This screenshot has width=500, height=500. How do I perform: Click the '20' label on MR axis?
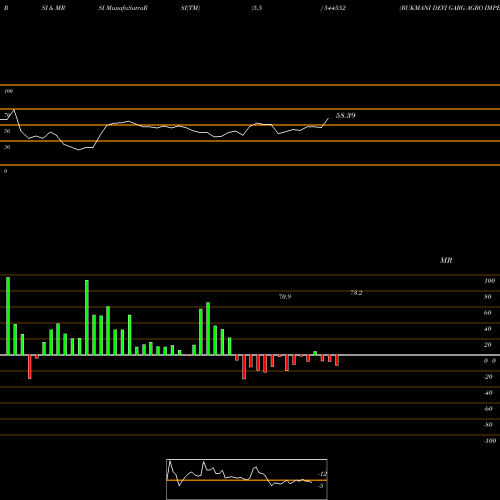(488, 345)
